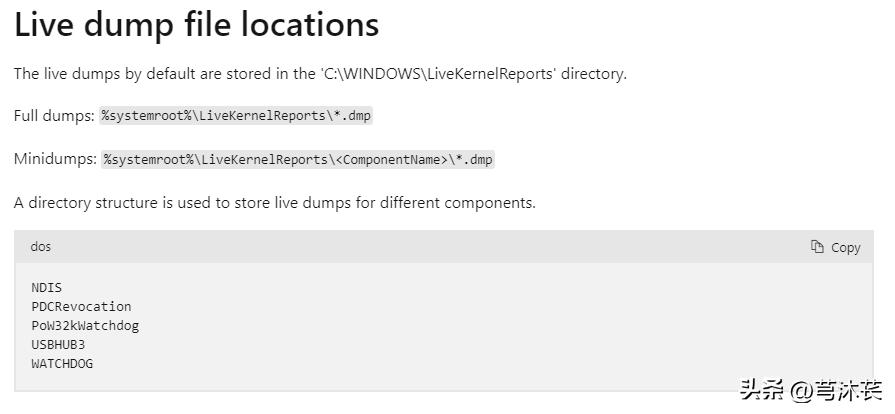
Task: Click the "Live dump file locations" heading
Action: [197, 24]
